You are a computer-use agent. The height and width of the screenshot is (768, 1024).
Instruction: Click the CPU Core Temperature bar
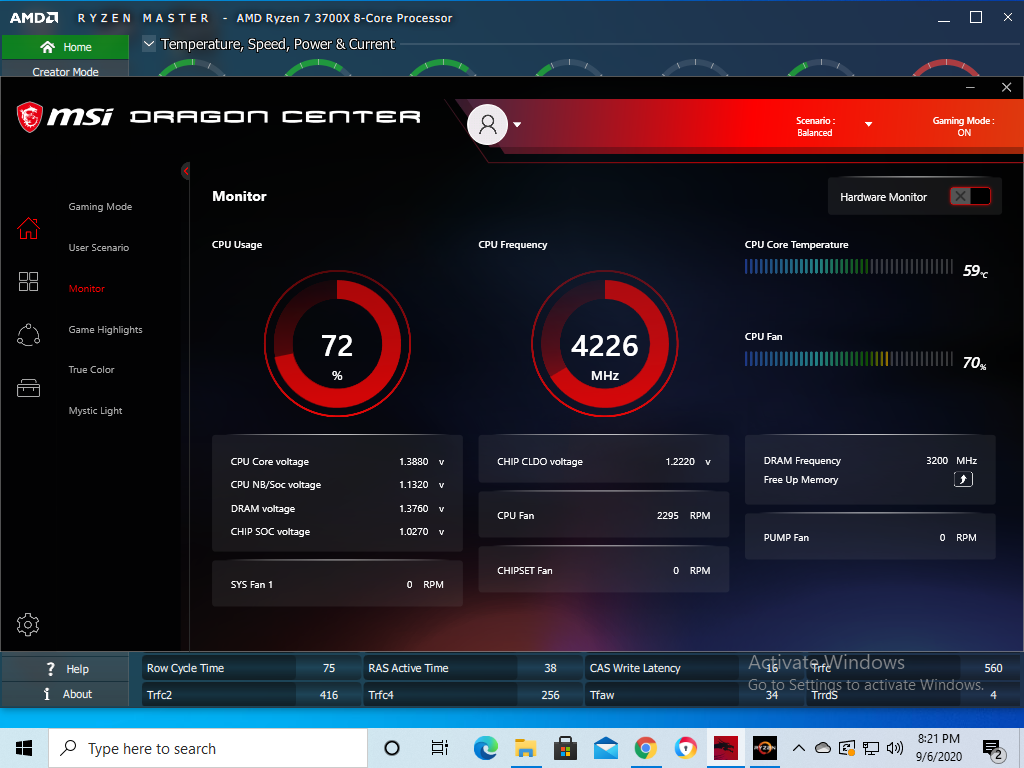(x=848, y=266)
